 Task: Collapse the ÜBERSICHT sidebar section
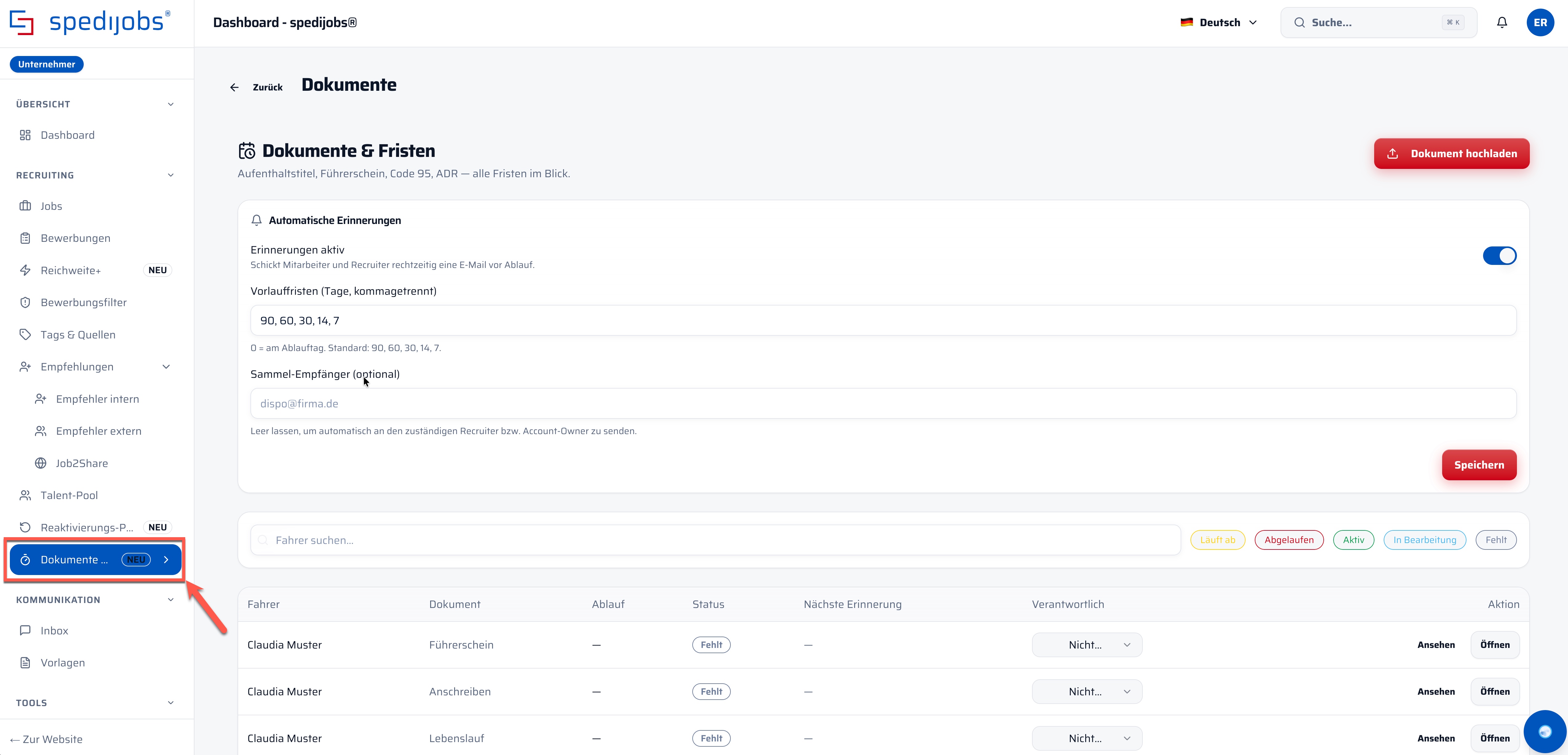click(x=171, y=104)
